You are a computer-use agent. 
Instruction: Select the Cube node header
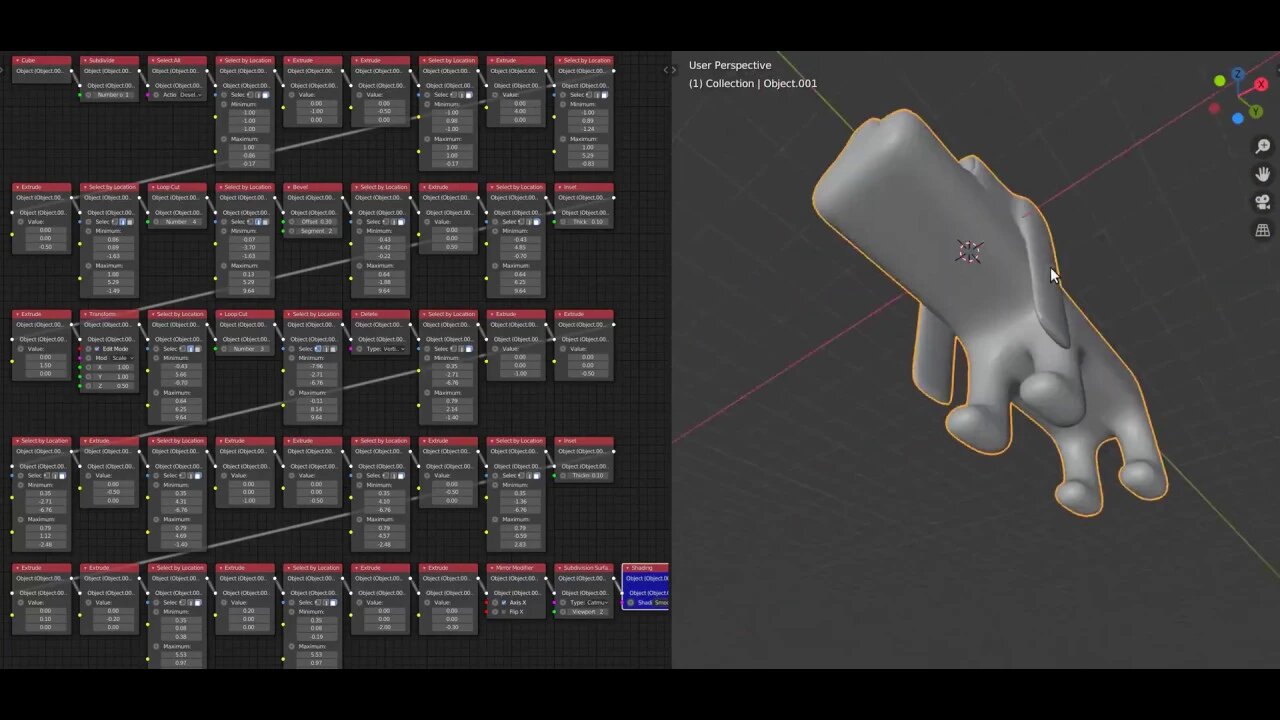click(x=42, y=61)
